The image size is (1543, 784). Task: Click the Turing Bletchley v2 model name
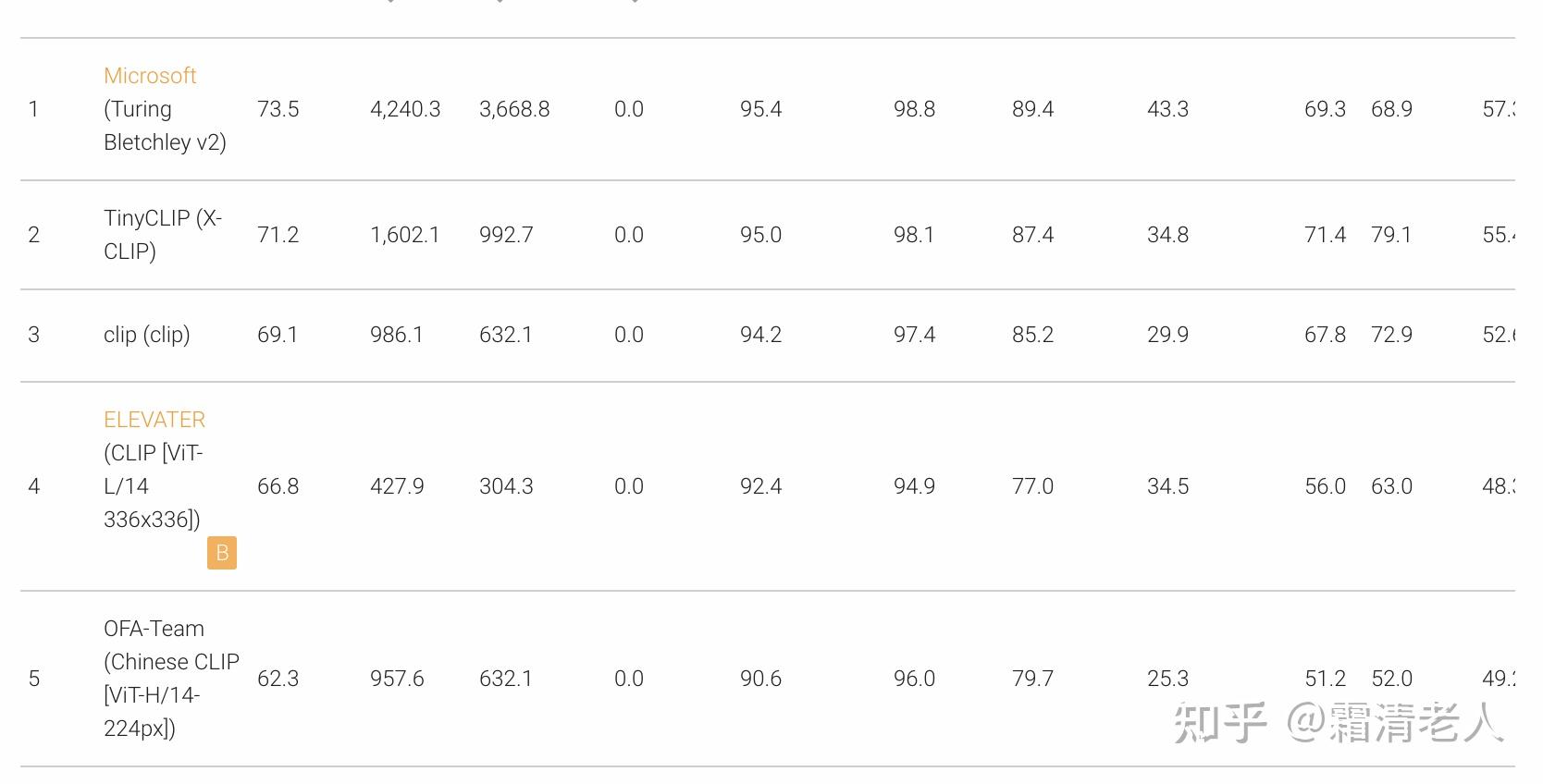pyautogui.click(x=165, y=126)
